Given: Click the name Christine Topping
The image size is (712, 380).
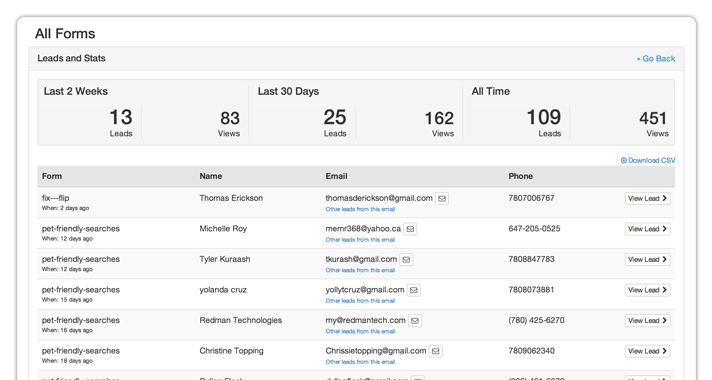Looking at the screenshot, I should (231, 350).
